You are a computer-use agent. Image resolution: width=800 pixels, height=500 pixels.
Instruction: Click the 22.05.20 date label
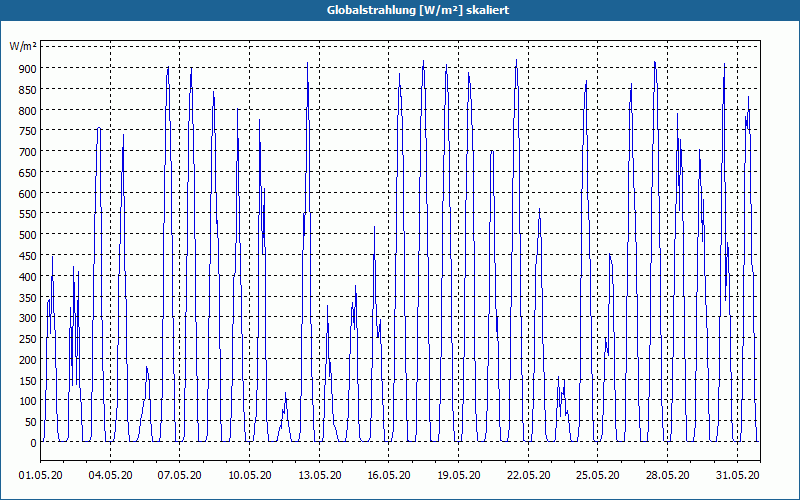(x=528, y=475)
